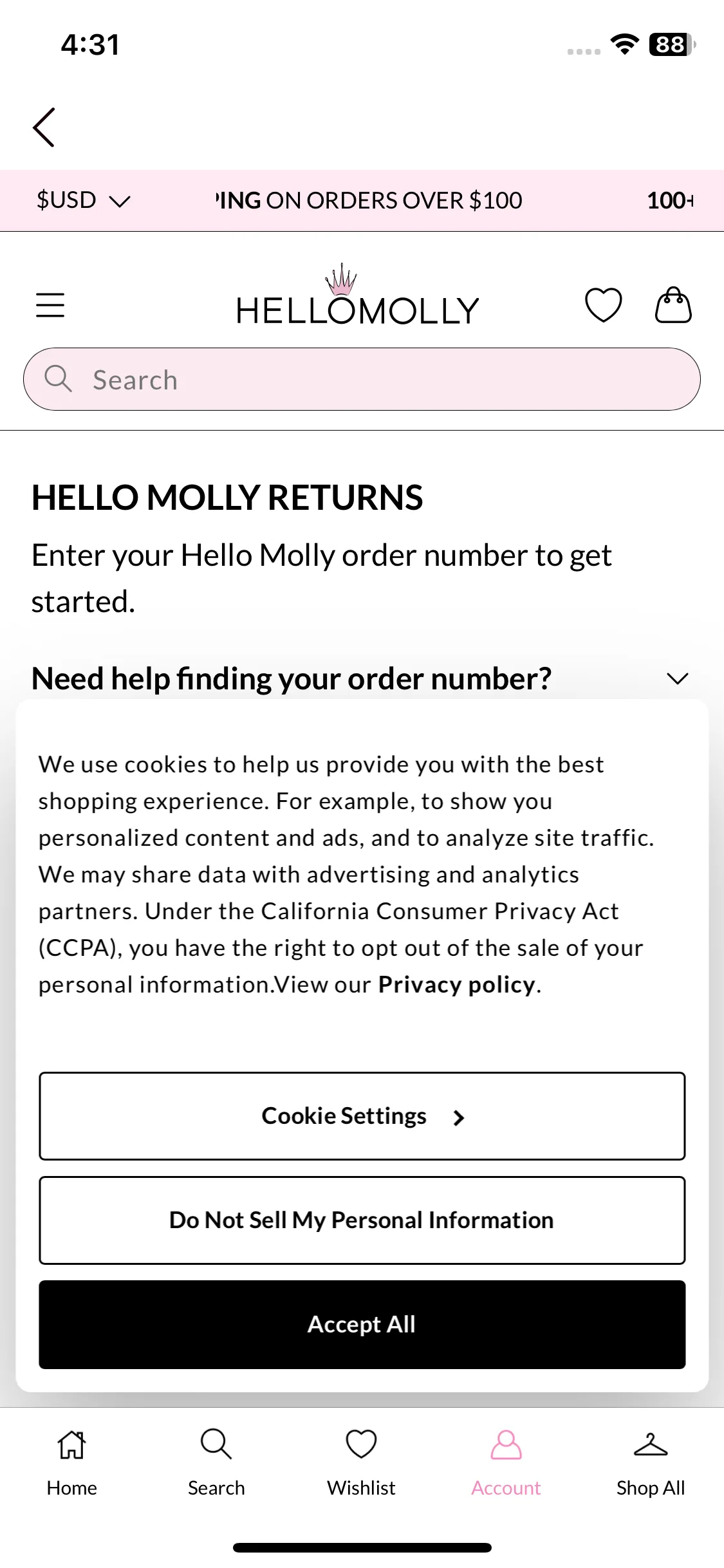Screen dimensions: 724x1568
Task: Expand the order number help chevron
Action: [x=678, y=678]
